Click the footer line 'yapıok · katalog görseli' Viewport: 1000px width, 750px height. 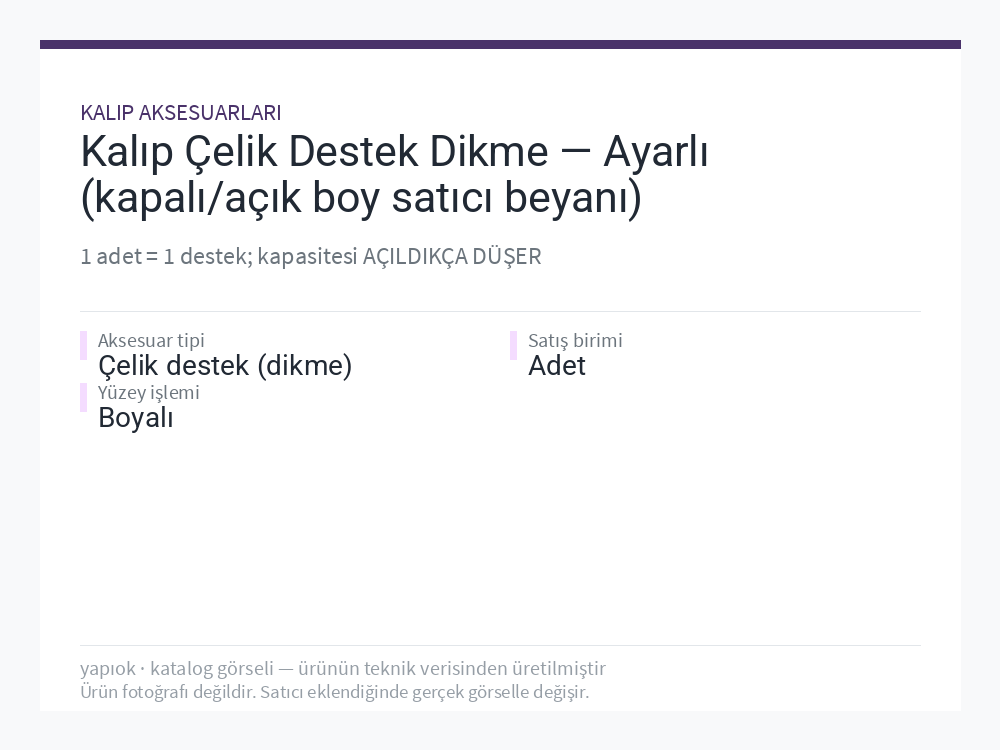(177, 668)
